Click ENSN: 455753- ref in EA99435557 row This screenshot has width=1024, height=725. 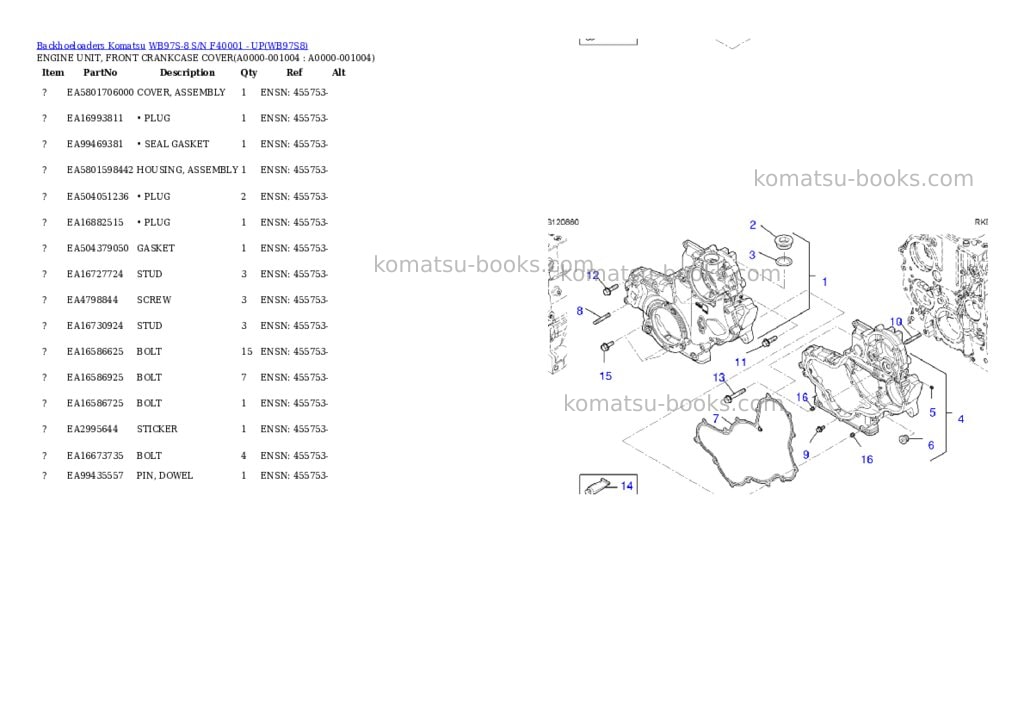294,475
